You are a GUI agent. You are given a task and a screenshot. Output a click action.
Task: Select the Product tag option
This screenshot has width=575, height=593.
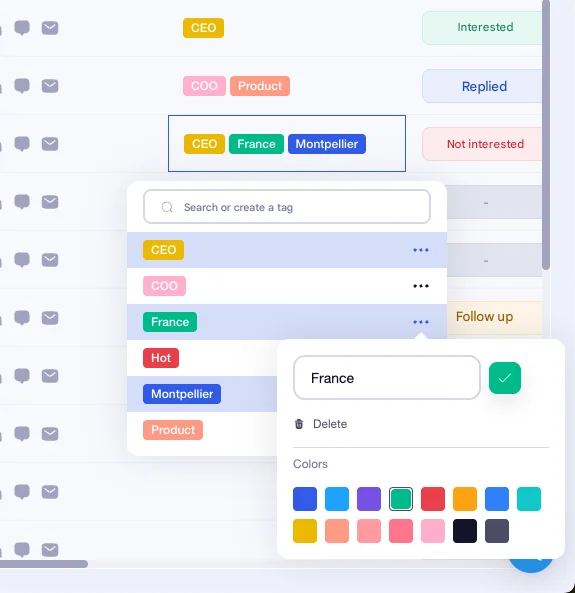[173, 430]
